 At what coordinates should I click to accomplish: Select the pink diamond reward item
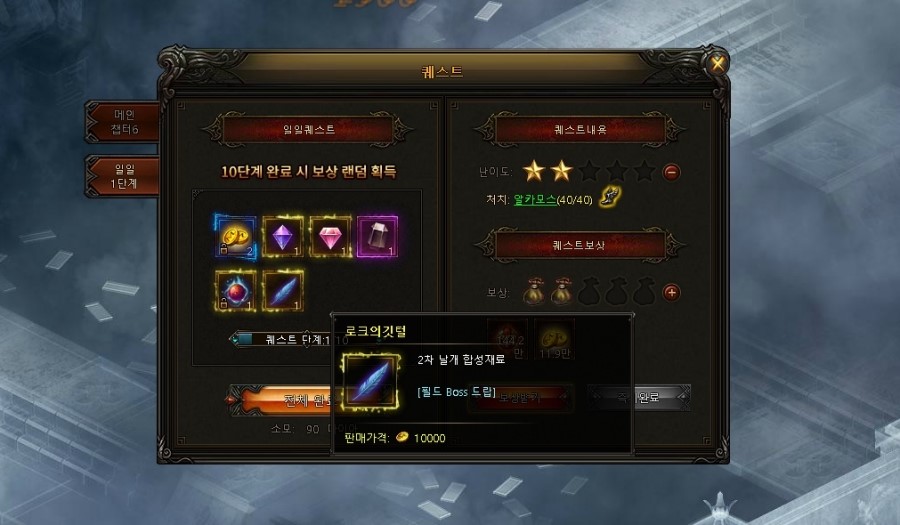330,236
